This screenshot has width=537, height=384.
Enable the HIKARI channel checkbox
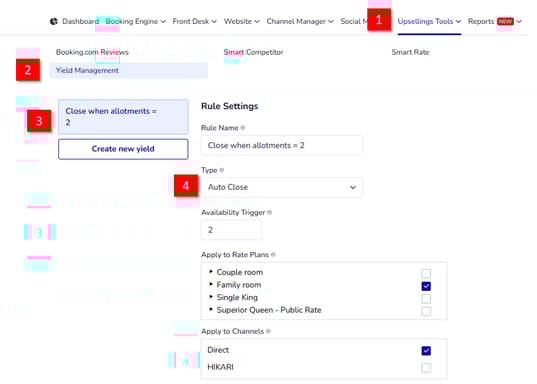pyautogui.click(x=426, y=368)
